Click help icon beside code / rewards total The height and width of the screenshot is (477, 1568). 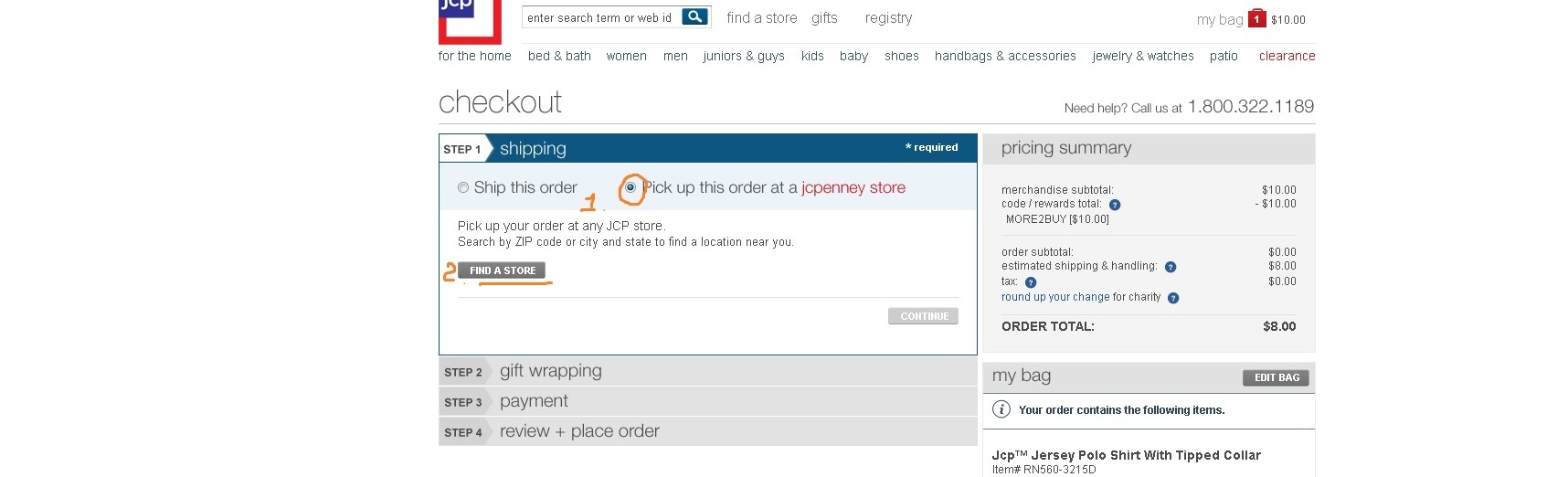pyautogui.click(x=1115, y=205)
